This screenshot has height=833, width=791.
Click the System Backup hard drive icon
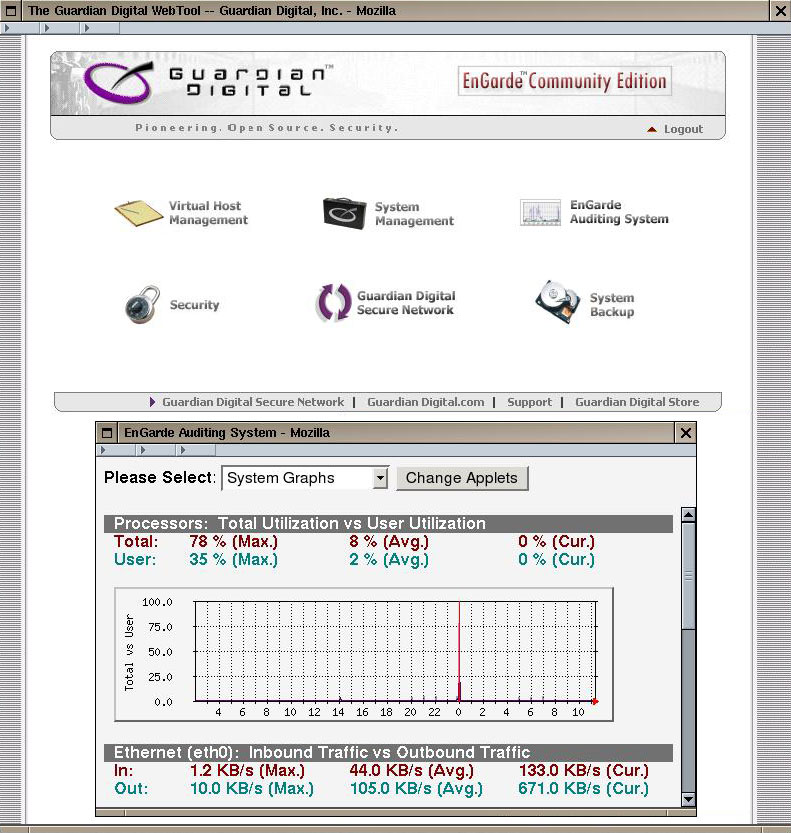[x=557, y=303]
